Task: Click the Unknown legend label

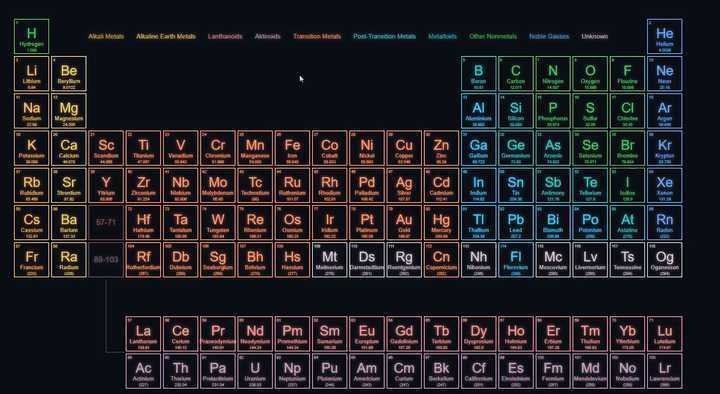Action: (595, 36)
